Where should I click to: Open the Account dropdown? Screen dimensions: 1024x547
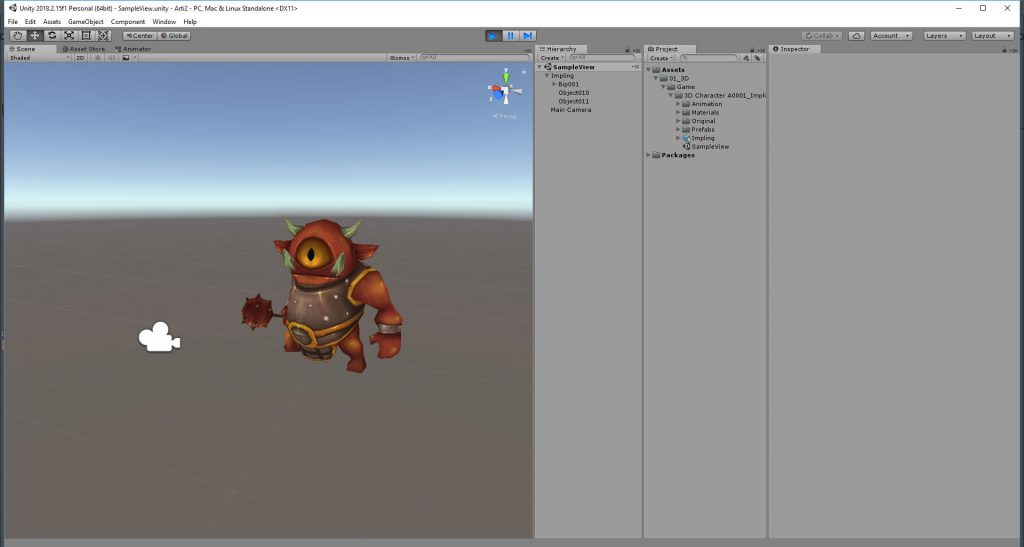(x=891, y=36)
